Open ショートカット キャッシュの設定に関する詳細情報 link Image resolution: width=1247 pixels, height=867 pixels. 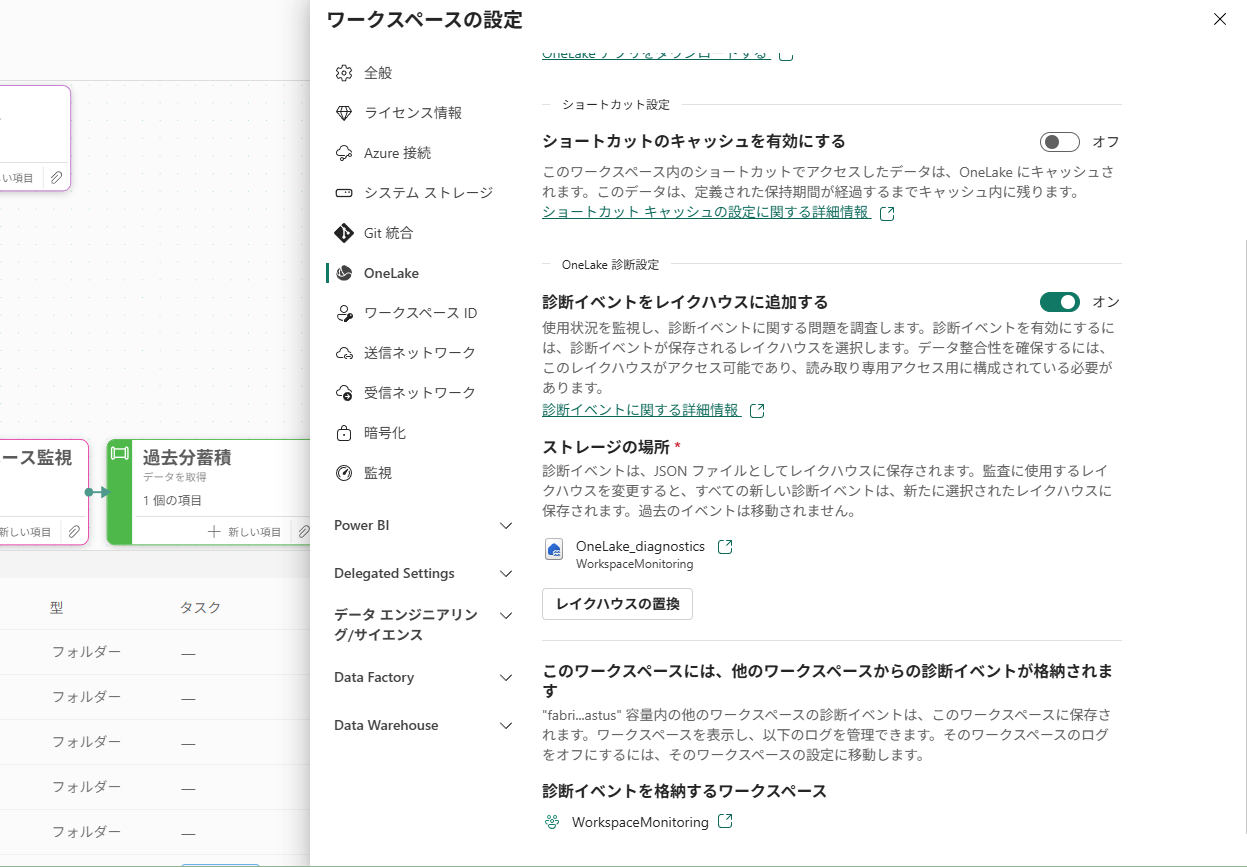pos(706,212)
